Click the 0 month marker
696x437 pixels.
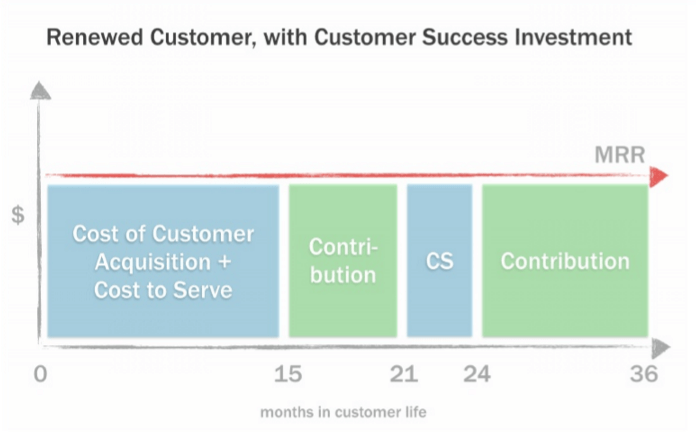point(40,374)
